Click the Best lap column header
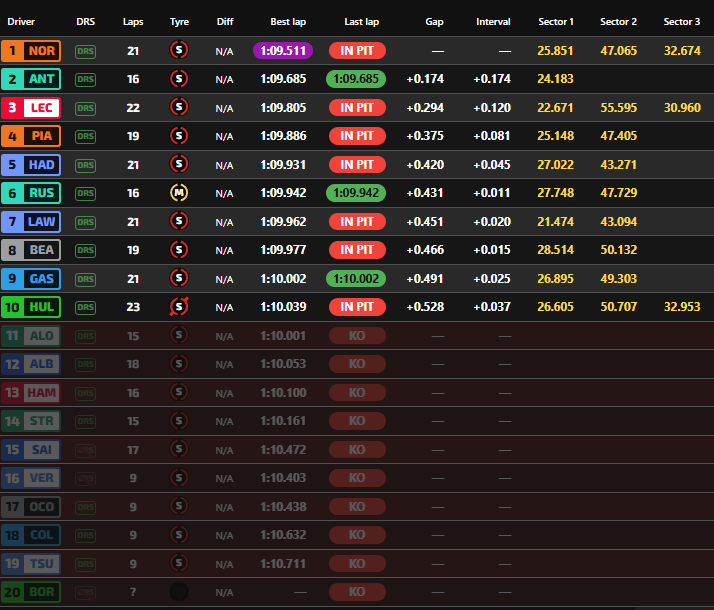 287,21
